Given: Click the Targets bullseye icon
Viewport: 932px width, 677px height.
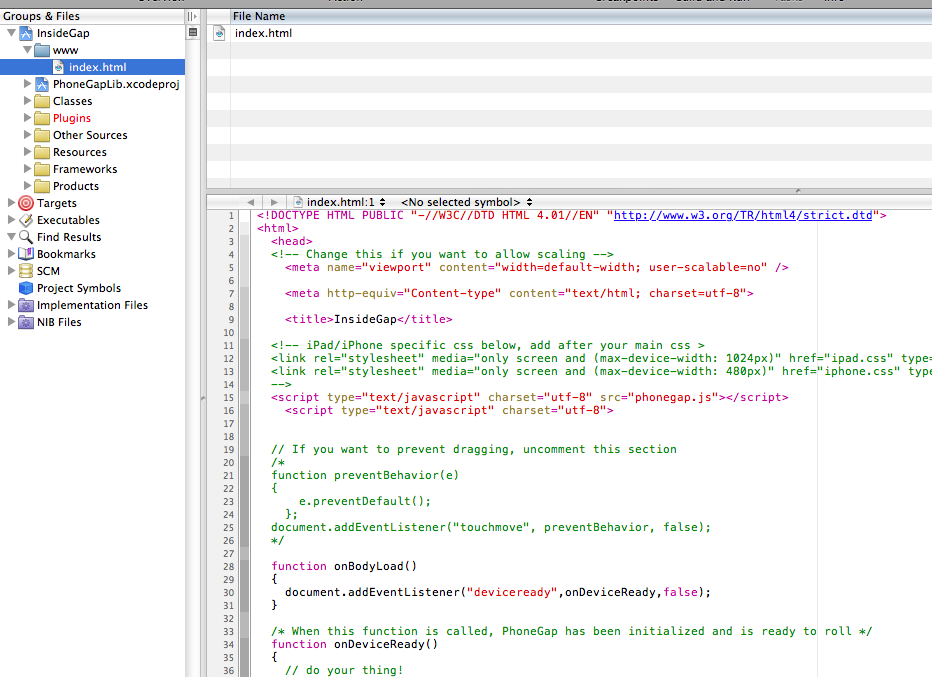Looking at the screenshot, I should [26, 203].
